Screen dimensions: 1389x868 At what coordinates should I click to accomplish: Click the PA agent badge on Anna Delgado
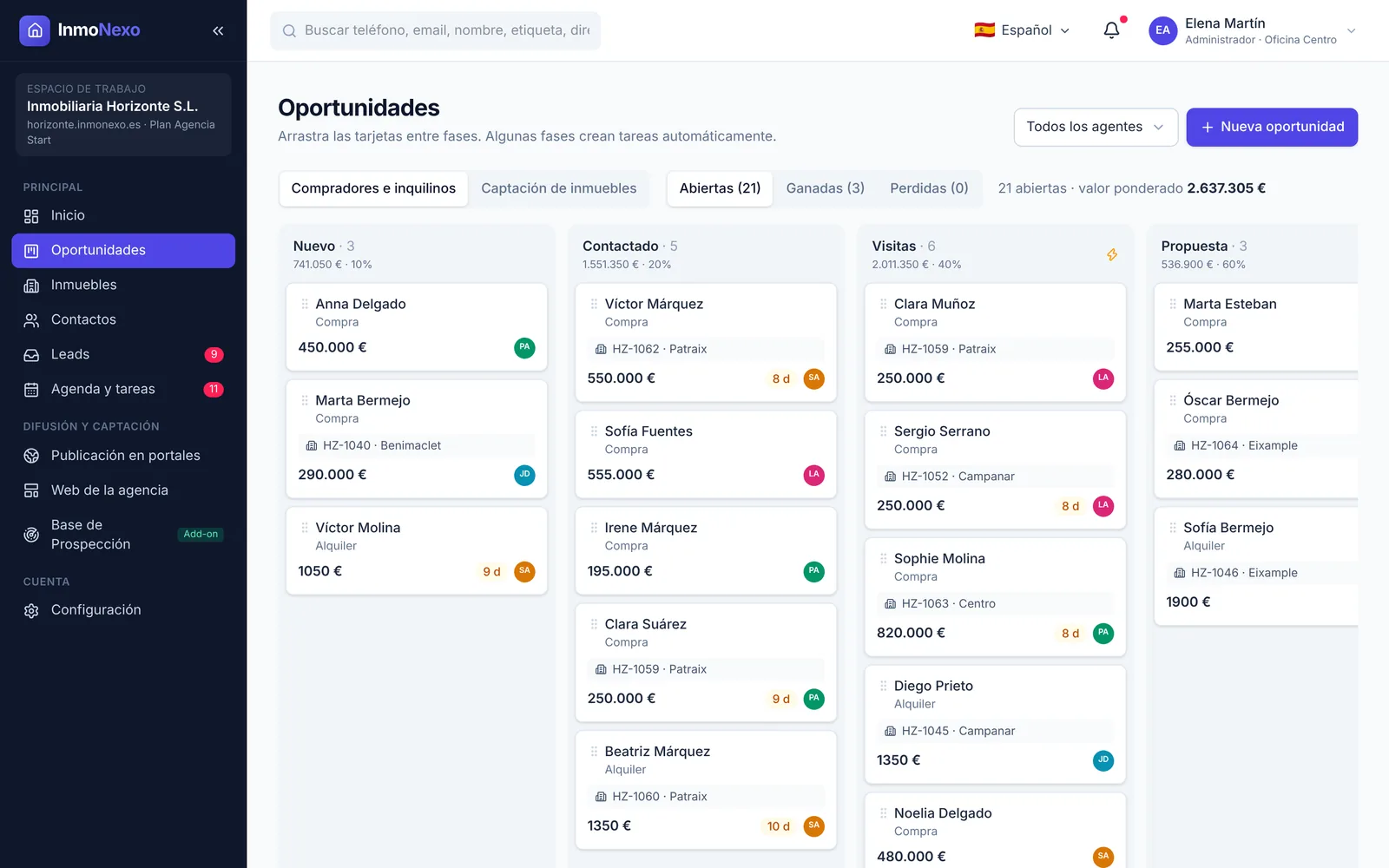point(524,347)
